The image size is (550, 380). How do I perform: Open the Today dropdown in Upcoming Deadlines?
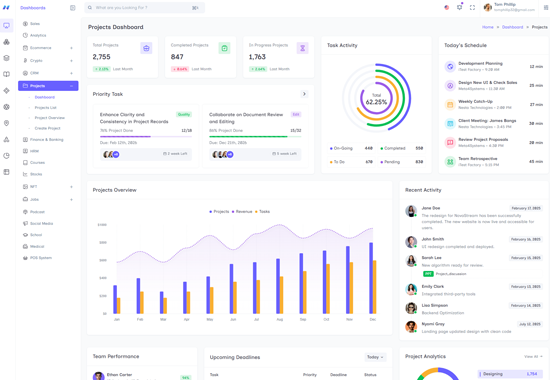click(375, 357)
